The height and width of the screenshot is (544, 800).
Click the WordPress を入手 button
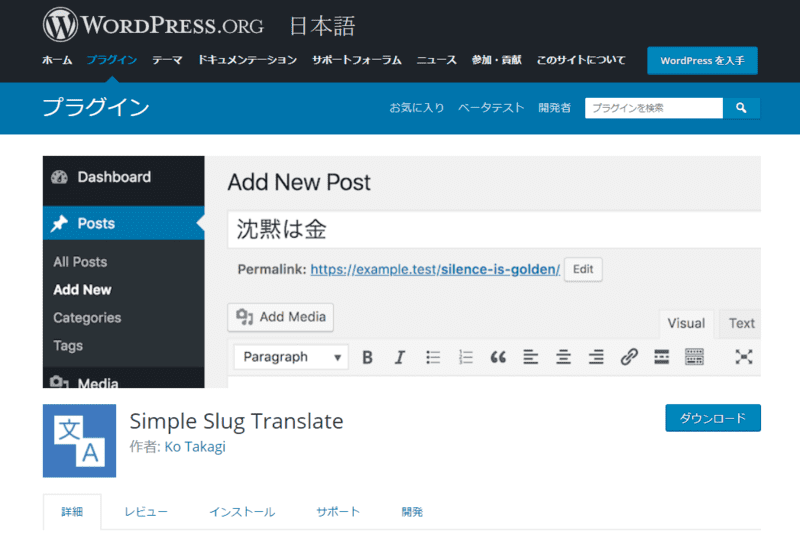click(703, 61)
